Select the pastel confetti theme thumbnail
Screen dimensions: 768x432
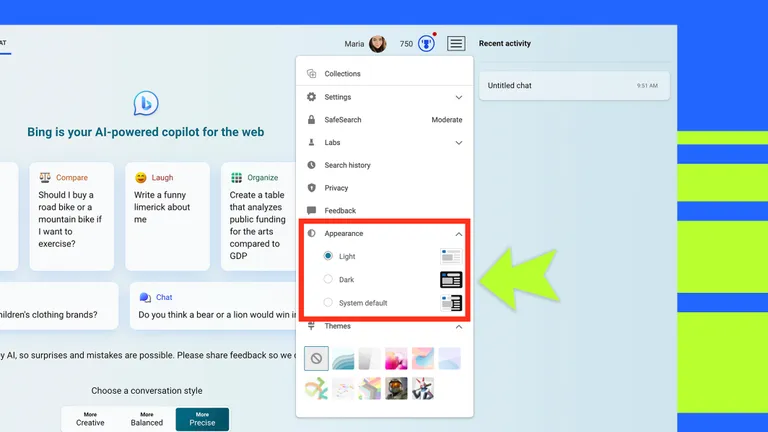(343, 388)
